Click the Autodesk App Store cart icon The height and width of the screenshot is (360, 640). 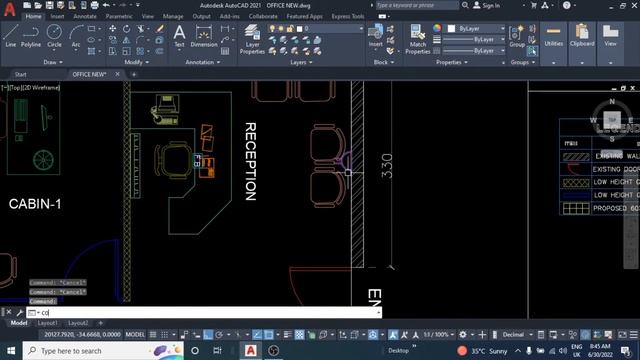pyautogui.click(x=533, y=5)
